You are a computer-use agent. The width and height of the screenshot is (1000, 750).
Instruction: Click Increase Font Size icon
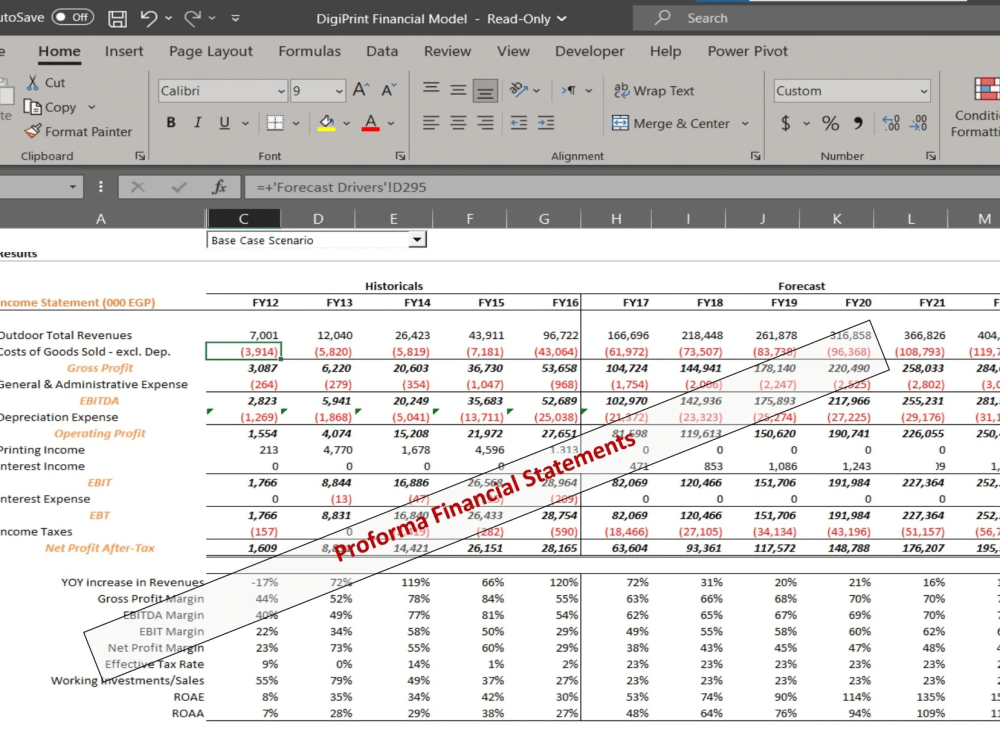[361, 90]
